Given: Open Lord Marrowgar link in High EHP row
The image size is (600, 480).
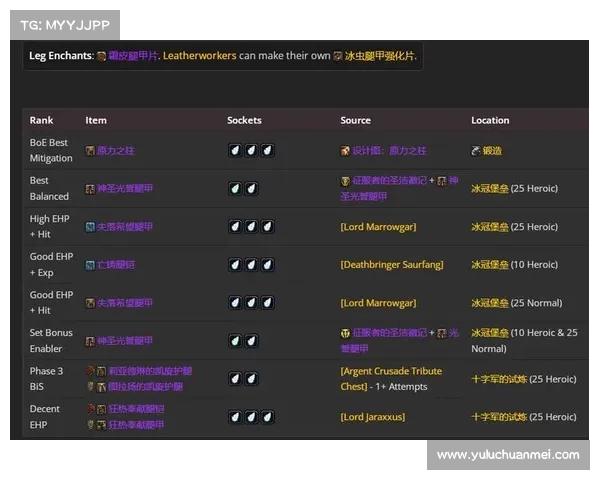Looking at the screenshot, I should tap(378, 227).
